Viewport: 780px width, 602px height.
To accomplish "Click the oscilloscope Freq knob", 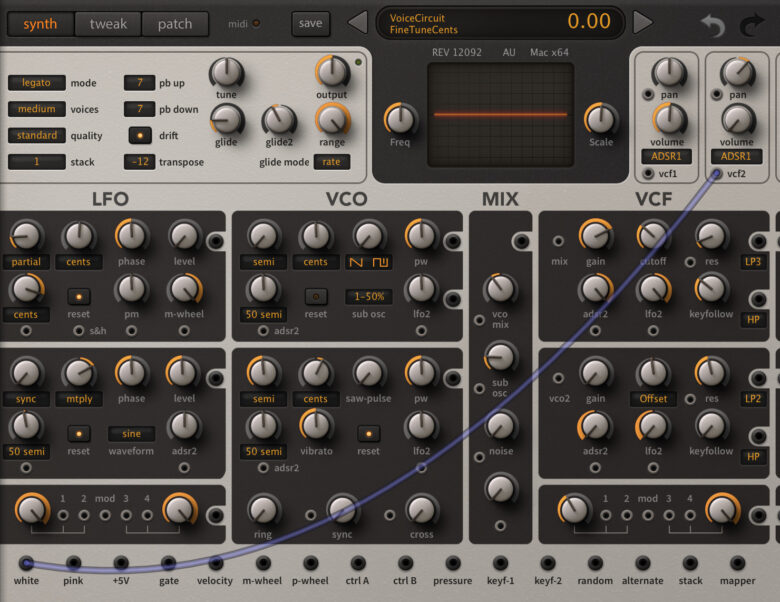I will tap(400, 119).
